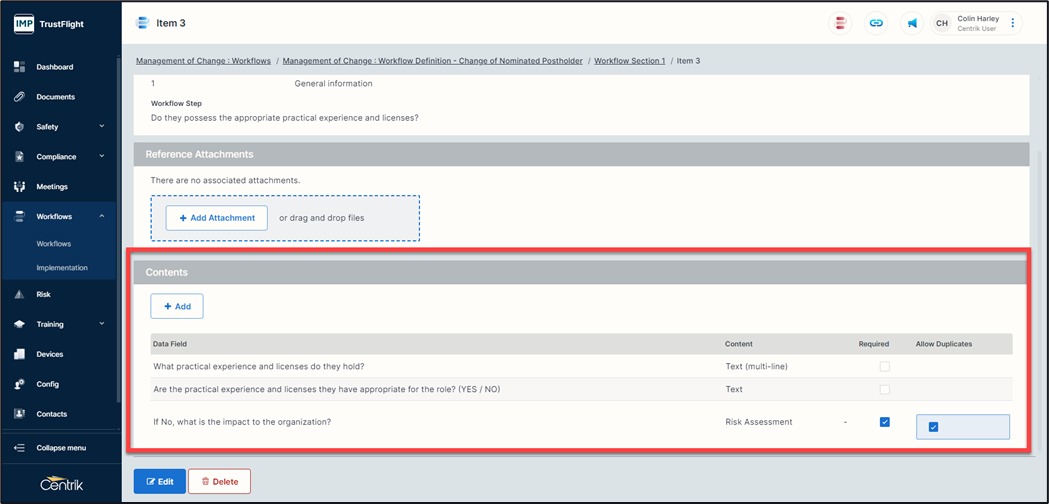Image resolution: width=1049 pixels, height=504 pixels.
Task: Toggle Required checkbox for Risk Assessment row
Action: [884, 422]
